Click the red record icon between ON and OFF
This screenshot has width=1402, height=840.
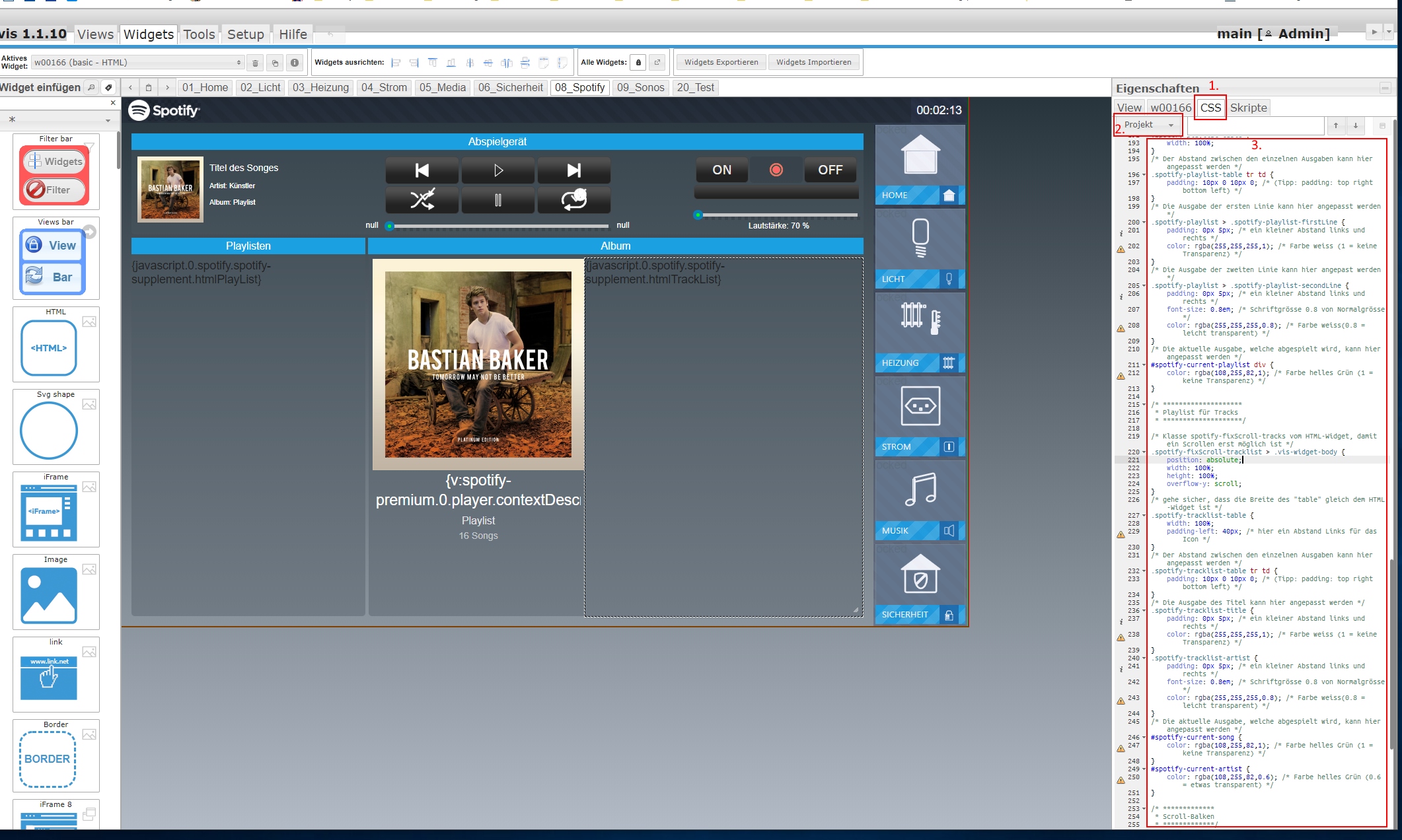coord(776,170)
